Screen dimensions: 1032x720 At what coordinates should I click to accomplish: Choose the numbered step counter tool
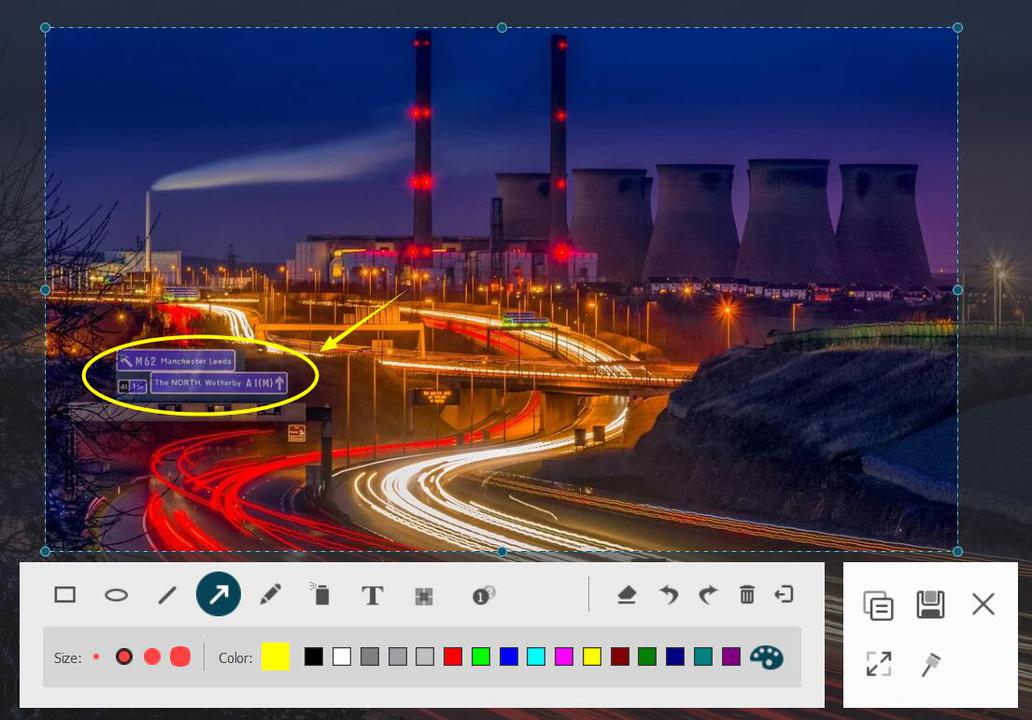(484, 595)
